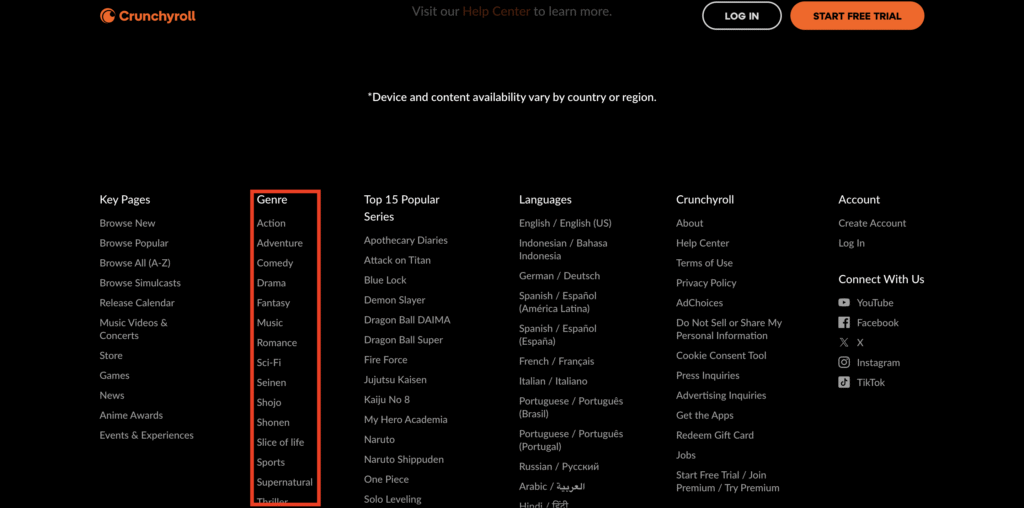
Task: Open Jujutsu Kaisen series
Action: (x=396, y=380)
